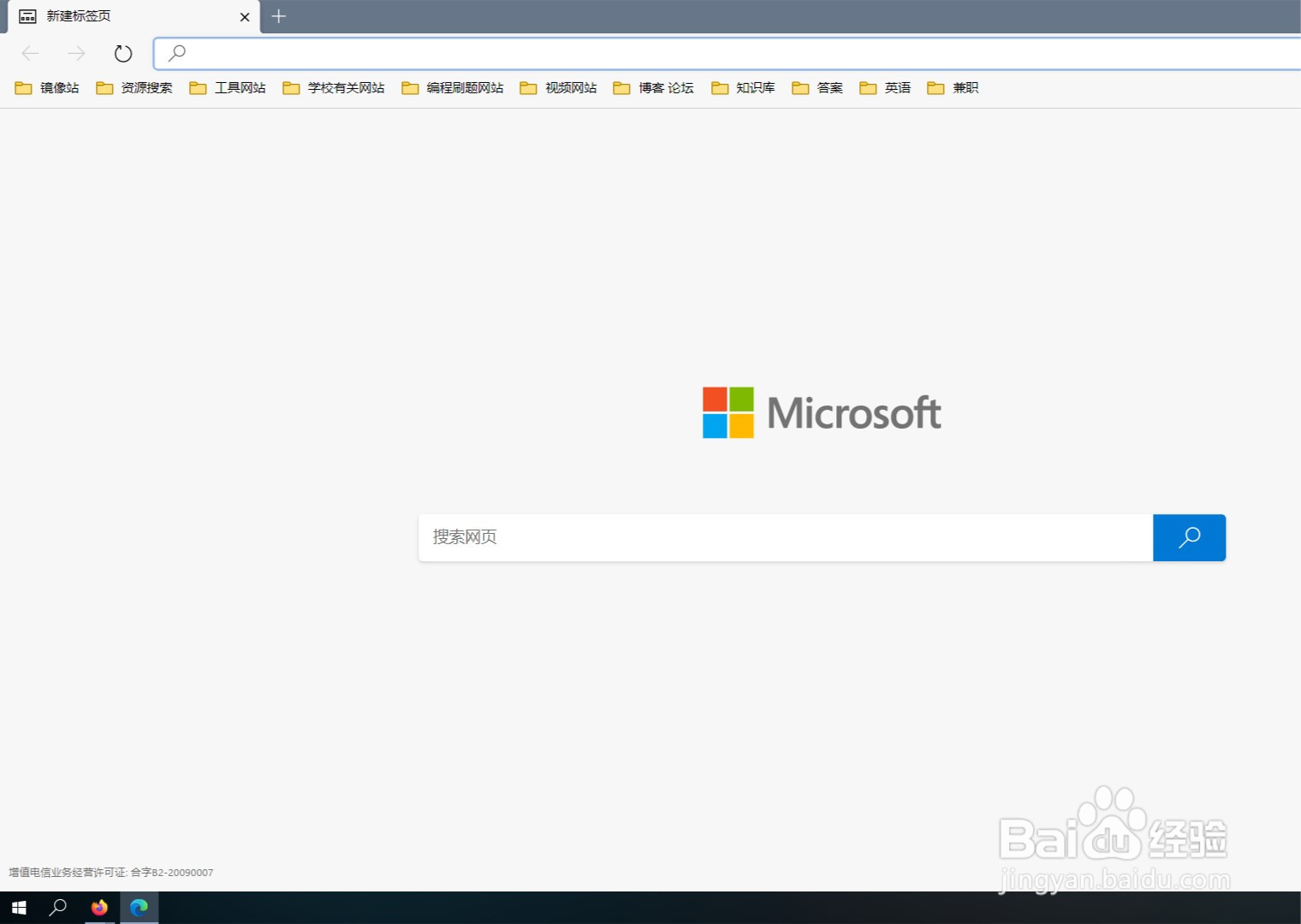Viewport: 1301px width, 924px height.
Task: Open the 知识库 bookmark folder
Action: point(743,88)
